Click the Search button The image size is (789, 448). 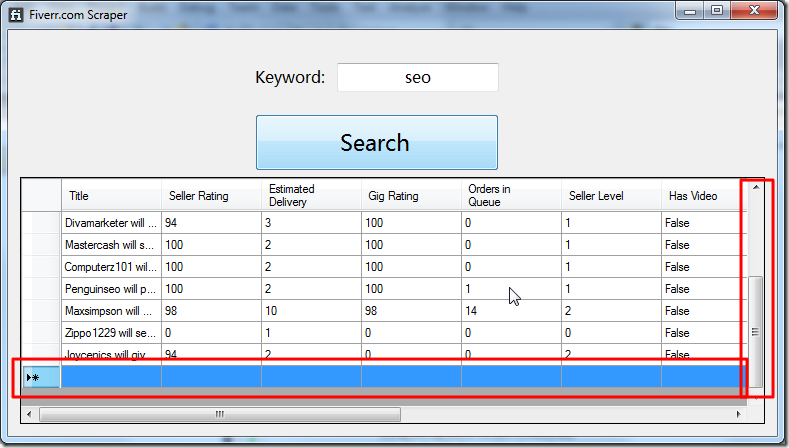tap(376, 142)
